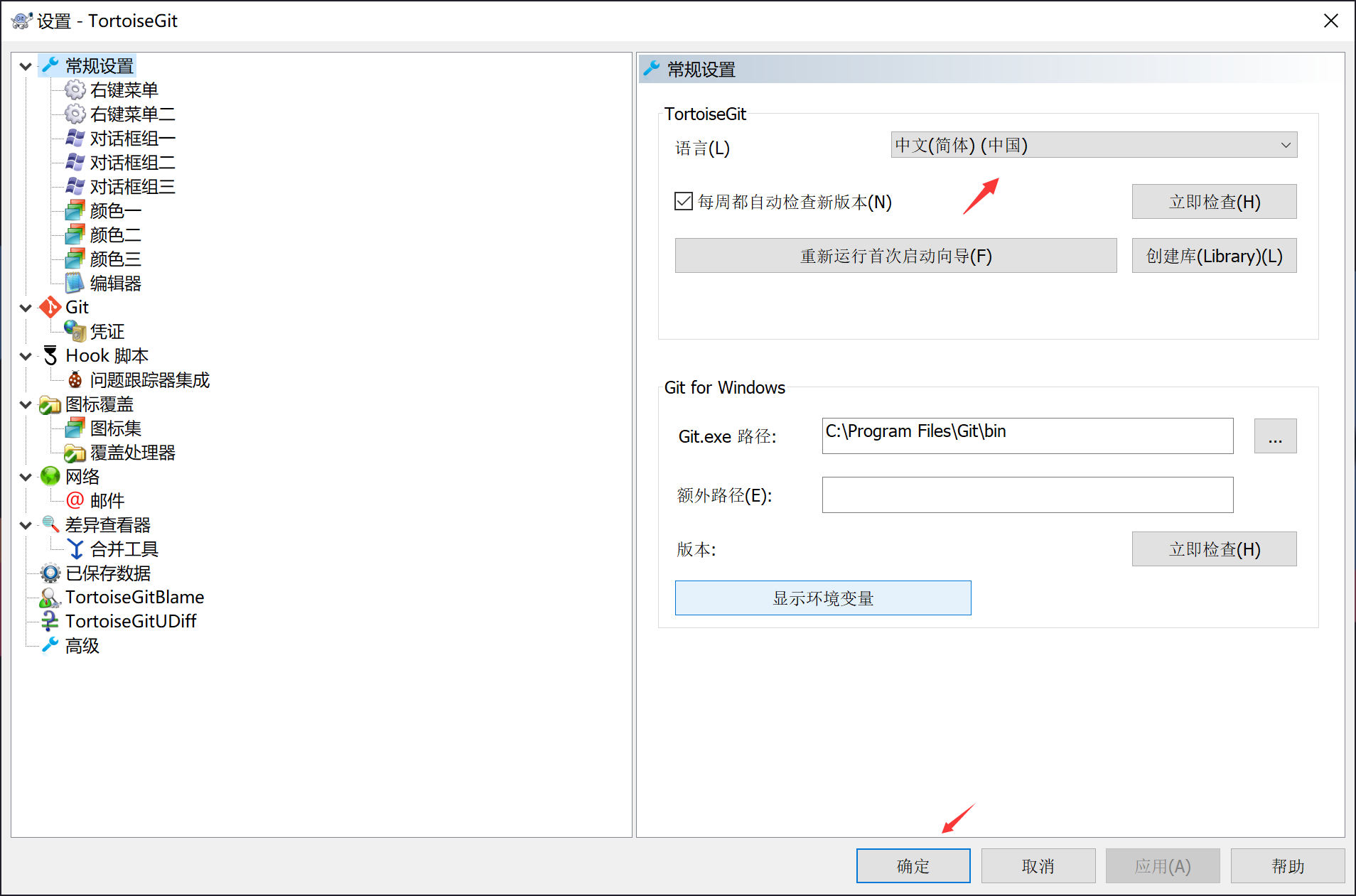Click the color icon beside 颜色三
1356x896 pixels.
(x=75, y=259)
